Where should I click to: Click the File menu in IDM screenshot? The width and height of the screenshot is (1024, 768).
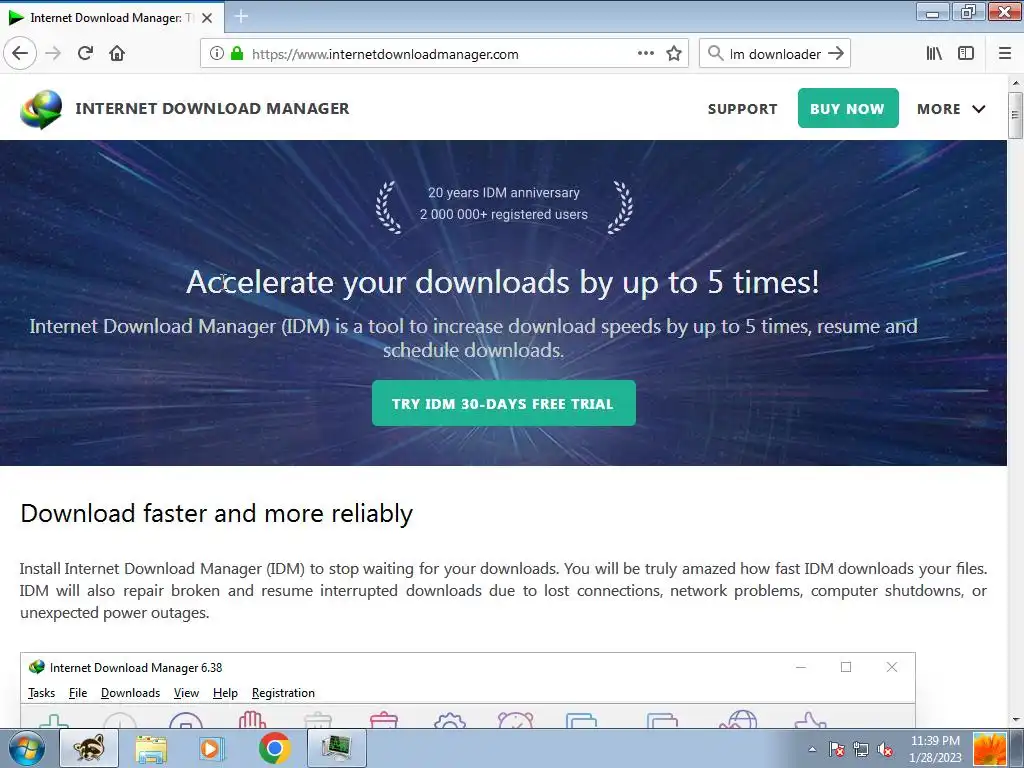pyautogui.click(x=78, y=693)
